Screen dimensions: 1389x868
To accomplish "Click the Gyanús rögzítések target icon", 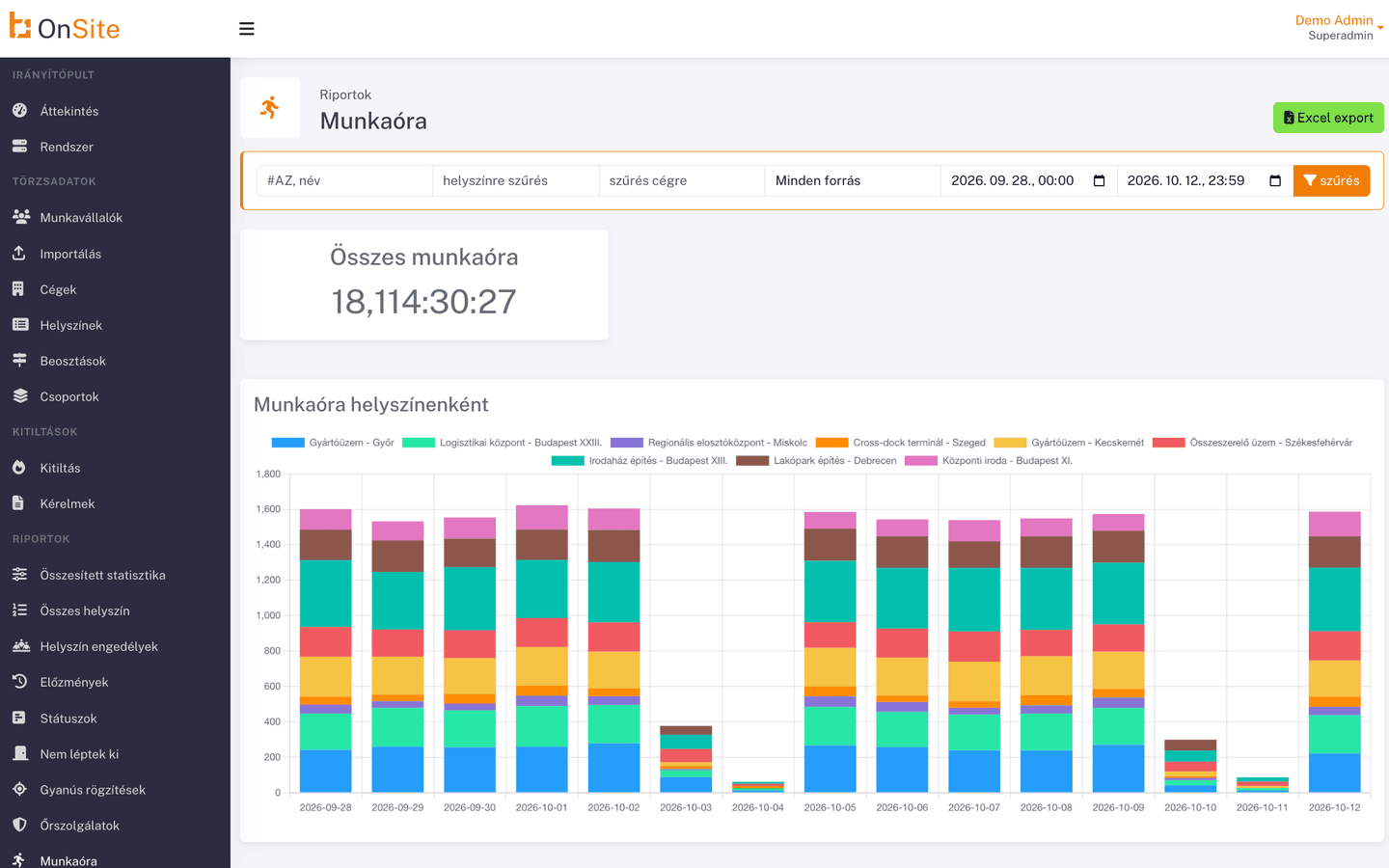I will (19, 789).
